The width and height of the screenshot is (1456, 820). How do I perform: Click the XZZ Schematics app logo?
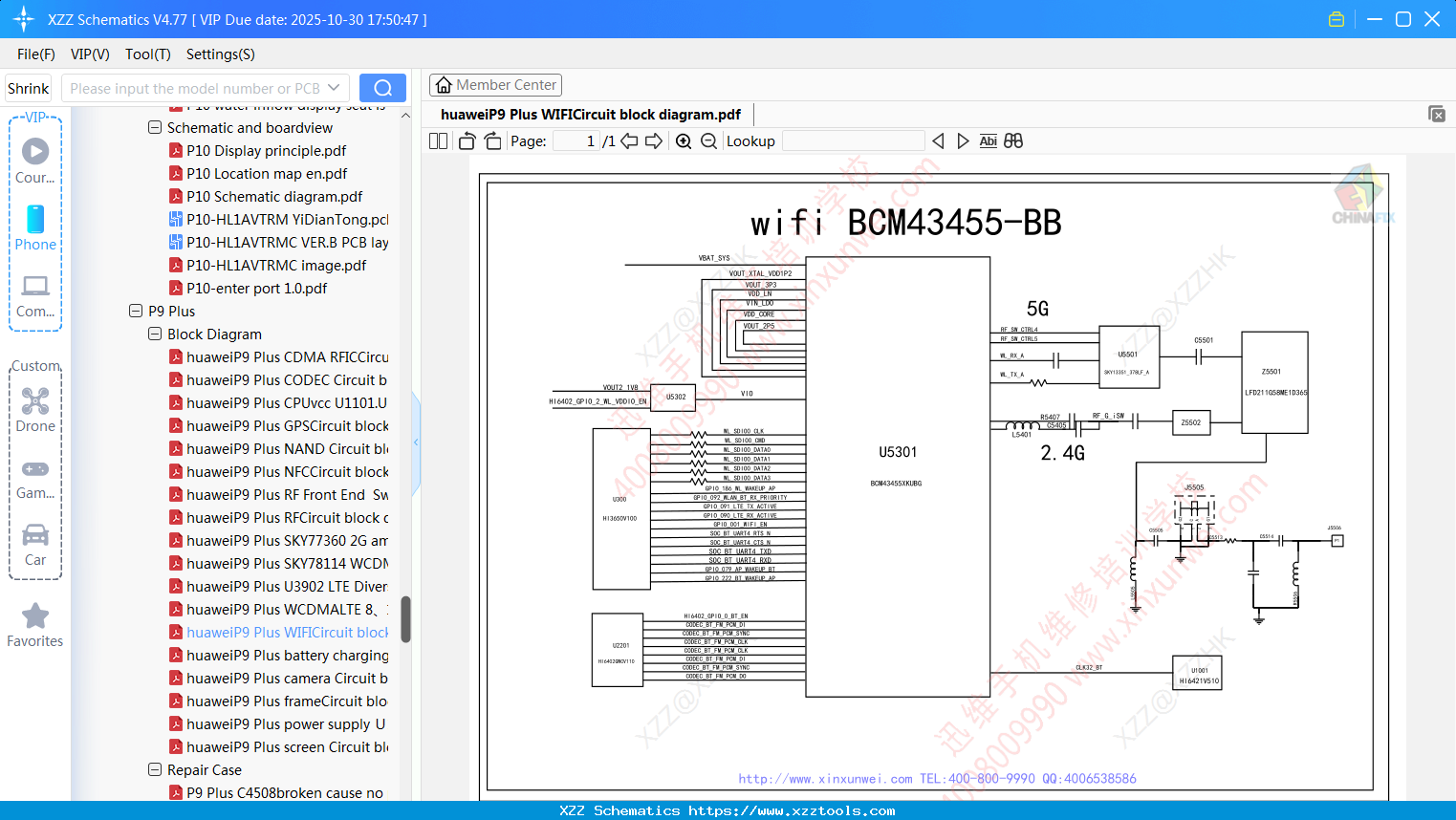(24, 19)
